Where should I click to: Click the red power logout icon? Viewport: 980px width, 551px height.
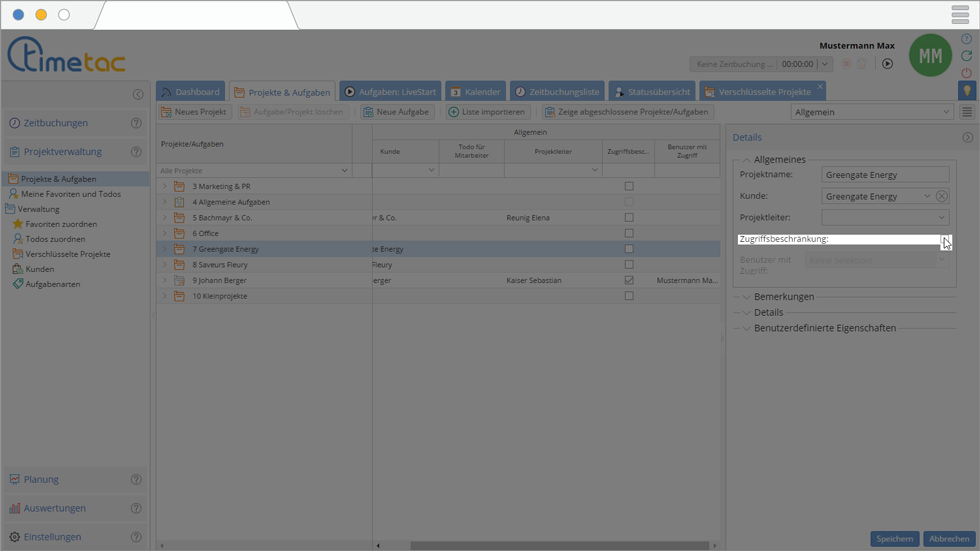(x=966, y=73)
